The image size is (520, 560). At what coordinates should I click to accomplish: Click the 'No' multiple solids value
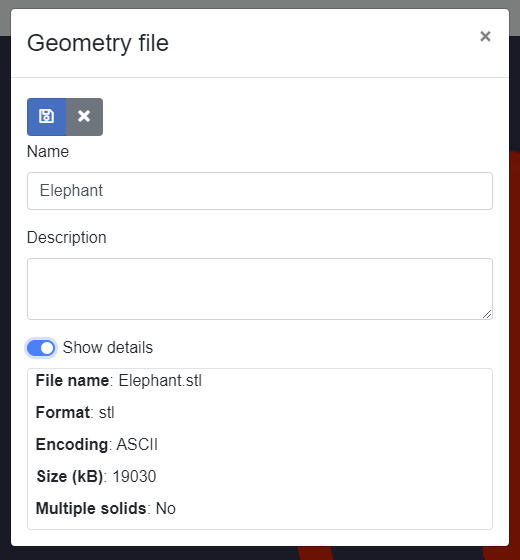[x=166, y=509]
